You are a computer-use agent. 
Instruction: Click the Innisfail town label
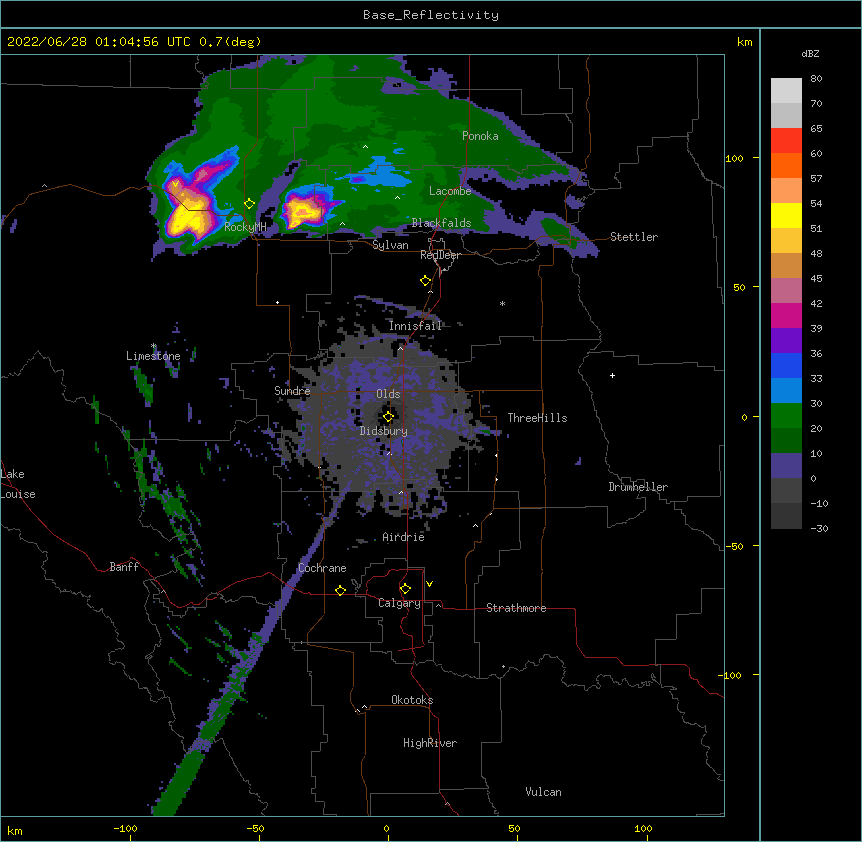point(415,326)
